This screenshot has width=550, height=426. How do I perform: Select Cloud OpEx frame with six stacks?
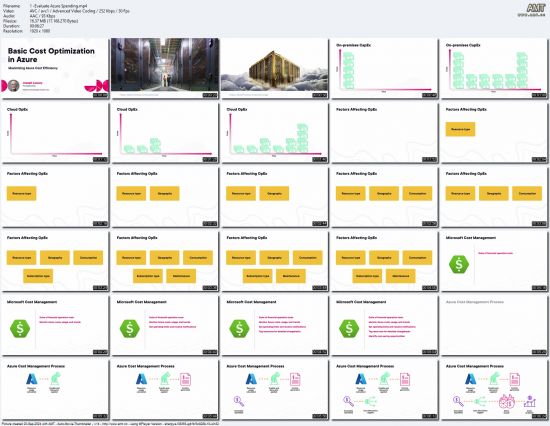coord(275,133)
